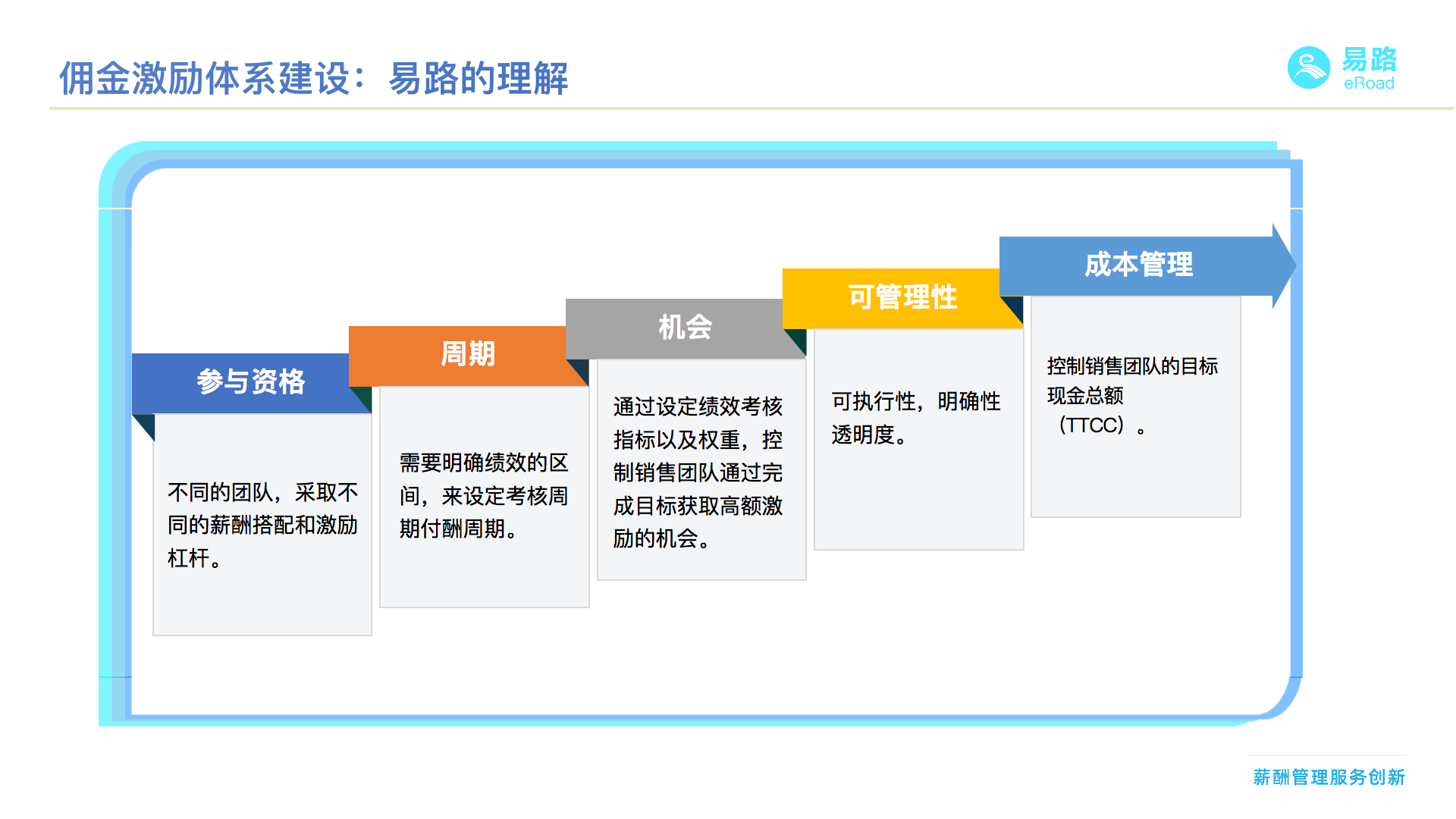The height and width of the screenshot is (819, 1456).
Task: Select the 需要明确绩效的区间 text box
Action: 484,496
